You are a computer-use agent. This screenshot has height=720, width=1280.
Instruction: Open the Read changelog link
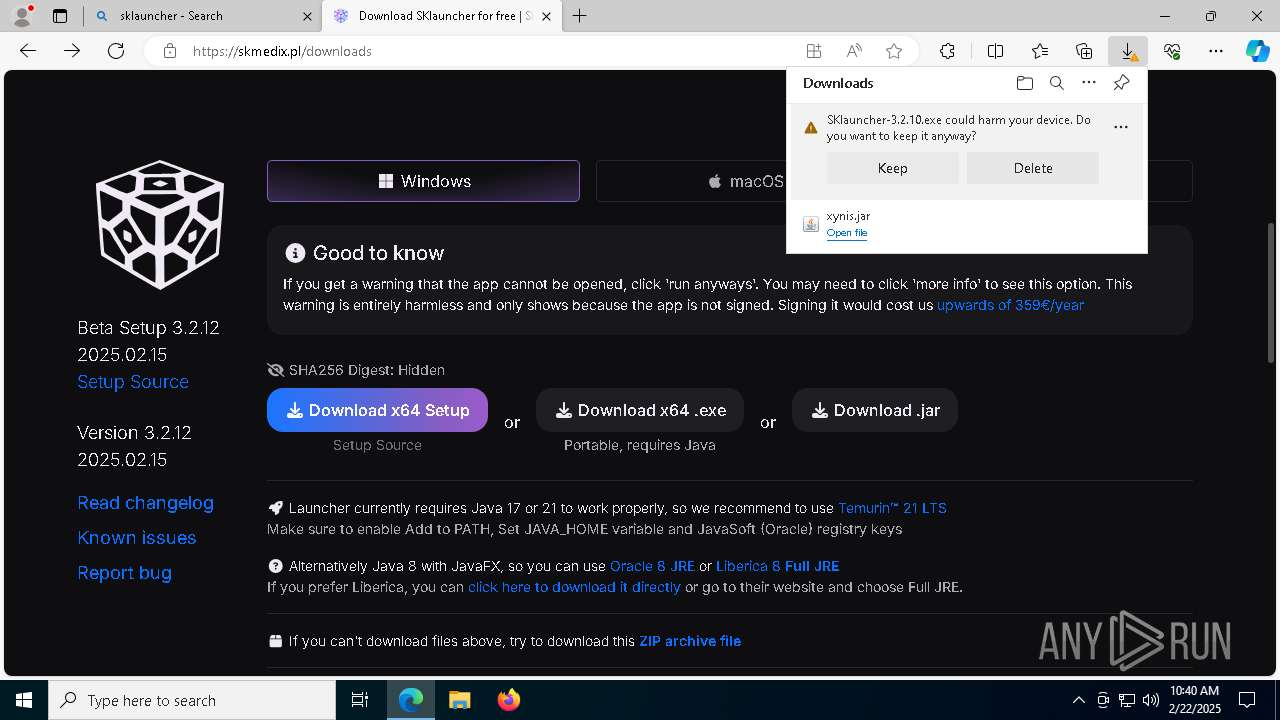point(146,503)
